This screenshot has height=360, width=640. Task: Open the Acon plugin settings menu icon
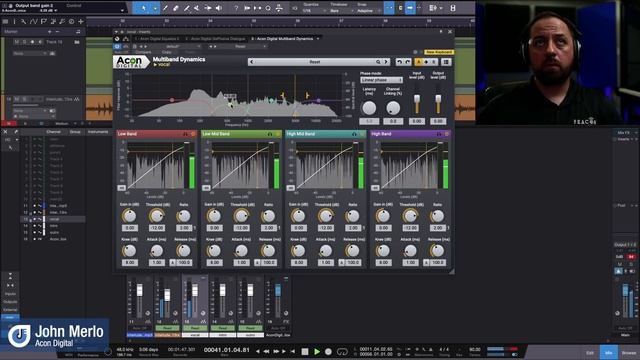(446, 62)
